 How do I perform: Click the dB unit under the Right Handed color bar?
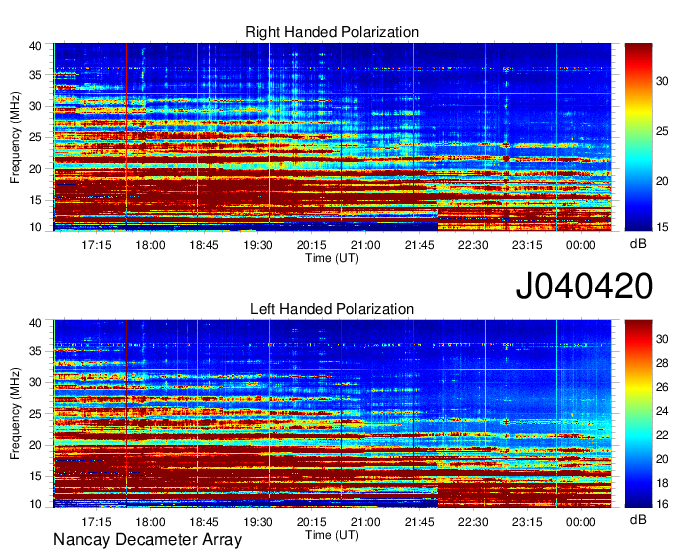click(638, 244)
